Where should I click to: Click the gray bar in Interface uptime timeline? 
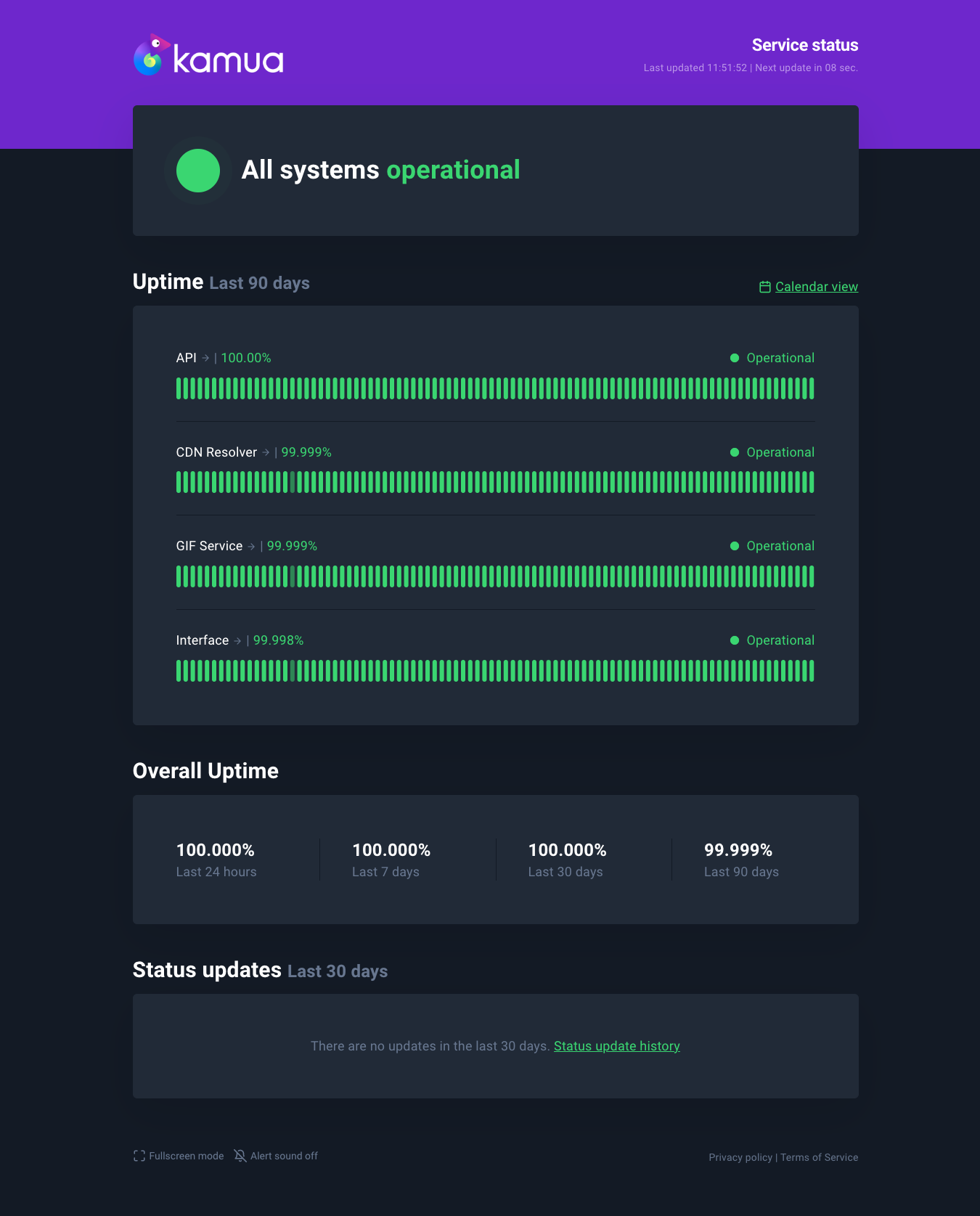click(x=293, y=671)
